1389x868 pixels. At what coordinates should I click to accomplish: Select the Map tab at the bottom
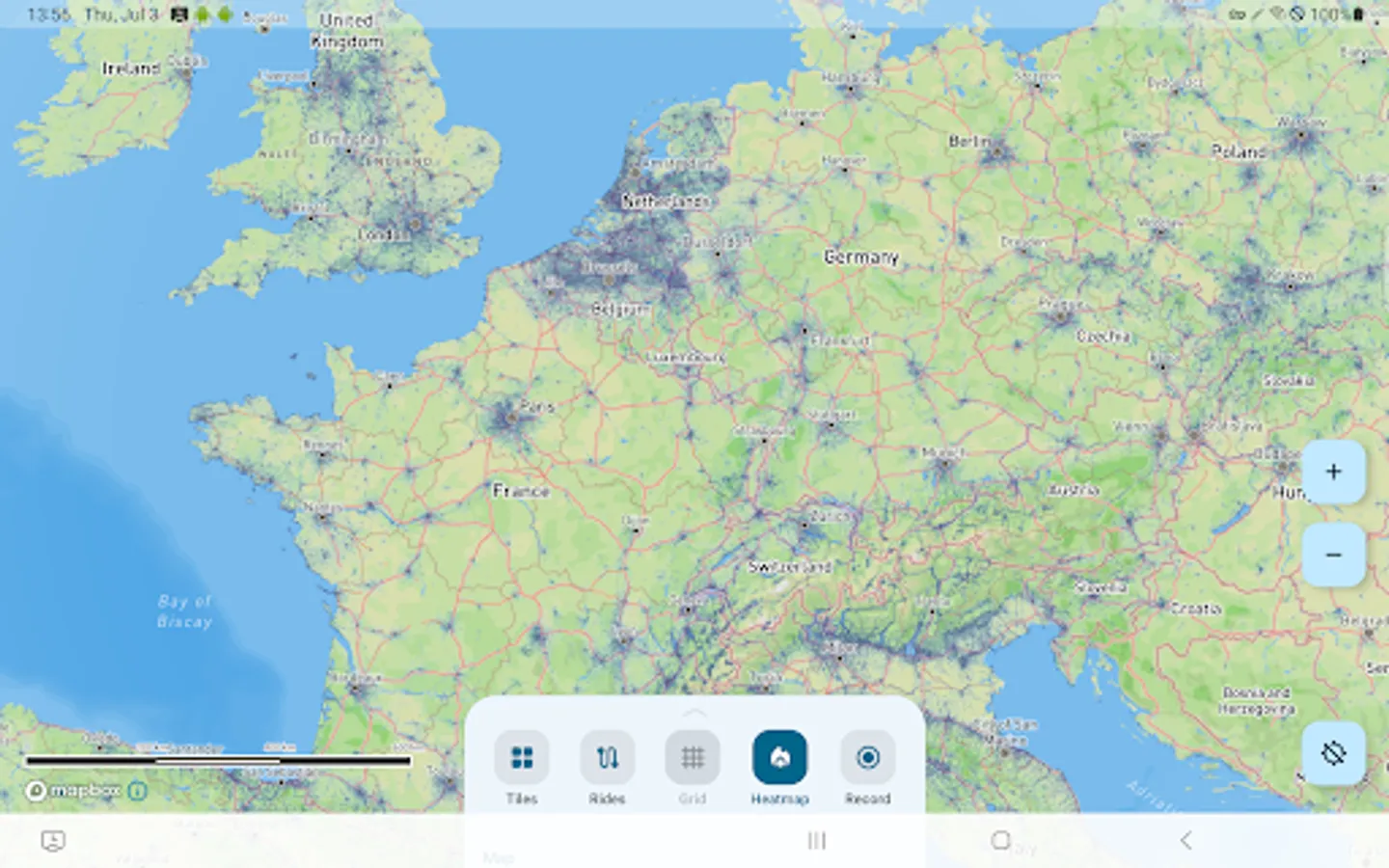tap(501, 856)
